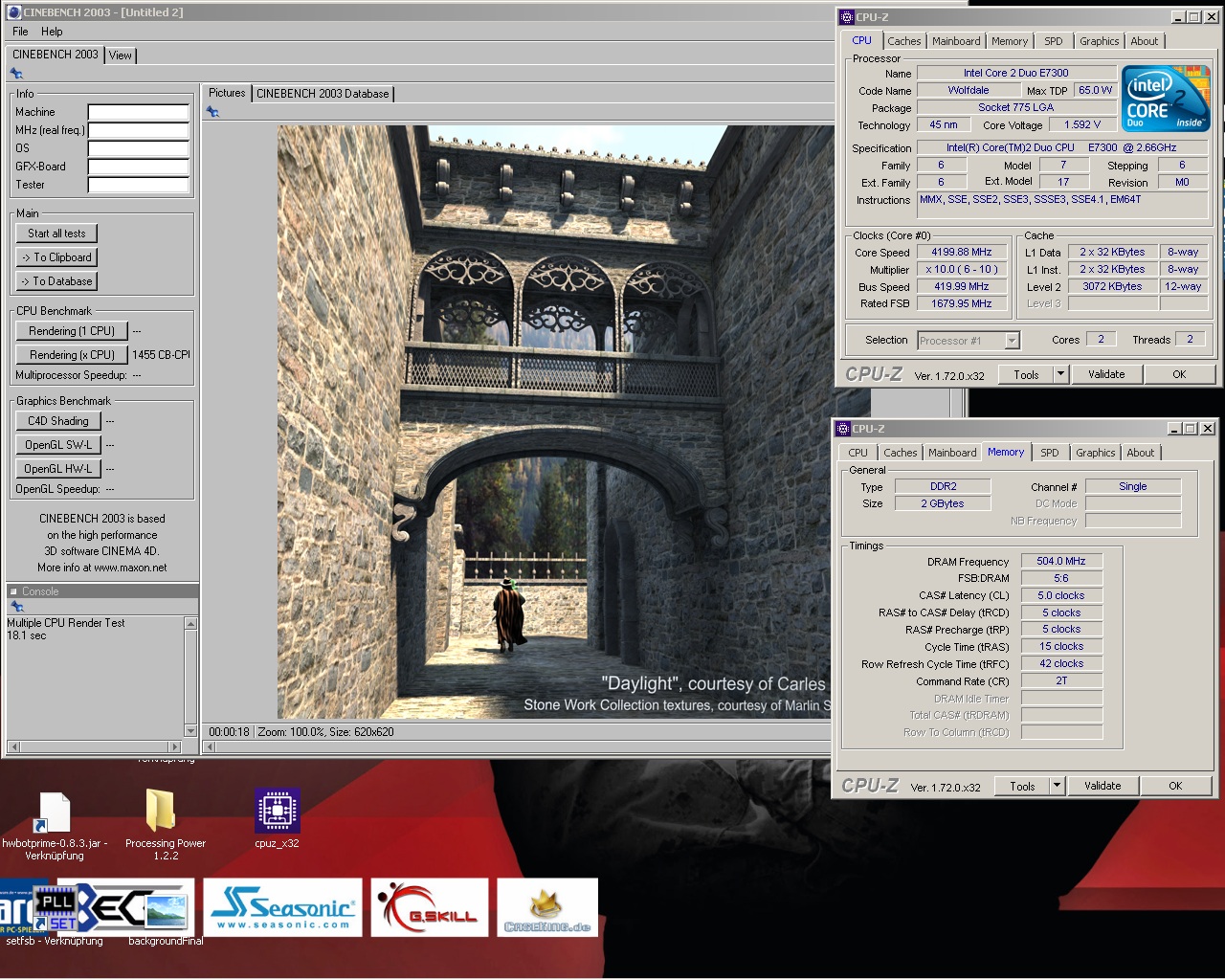Click the Machine input field
This screenshot has width=1225, height=980.
tap(139, 112)
